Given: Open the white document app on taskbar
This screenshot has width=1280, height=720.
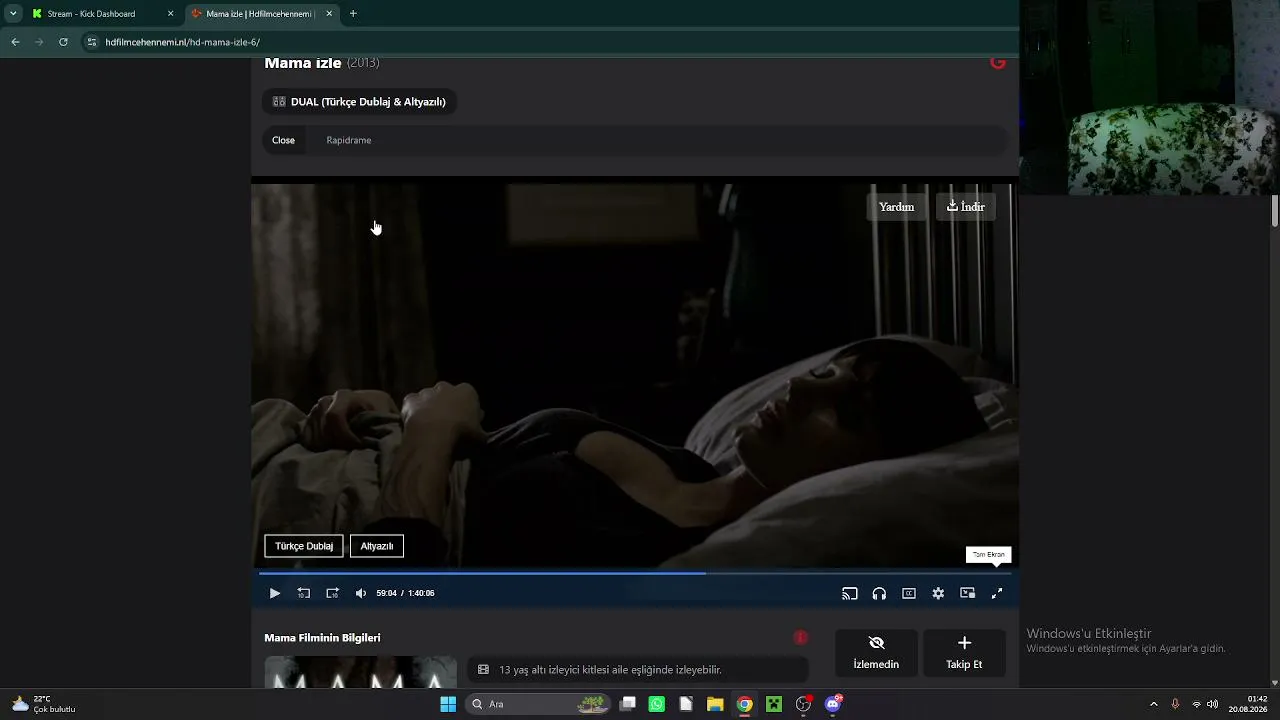Looking at the screenshot, I should coord(686,704).
